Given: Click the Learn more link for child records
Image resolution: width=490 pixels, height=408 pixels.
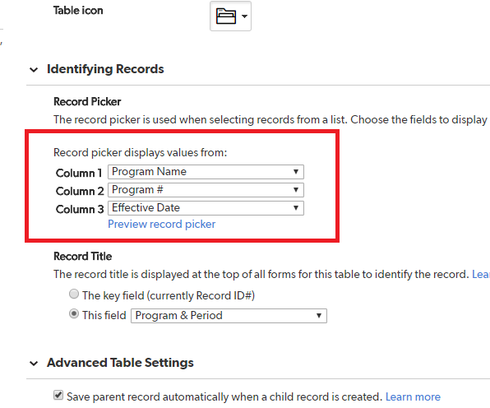Looking at the screenshot, I should pos(413,397).
